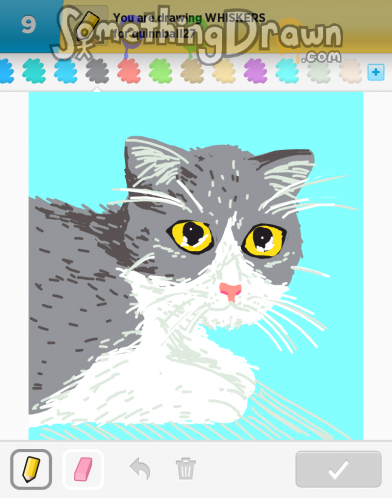Viewport: 392px width, 498px height.
Task: Submit the drawing with the checkmark button
Action: (x=338, y=469)
